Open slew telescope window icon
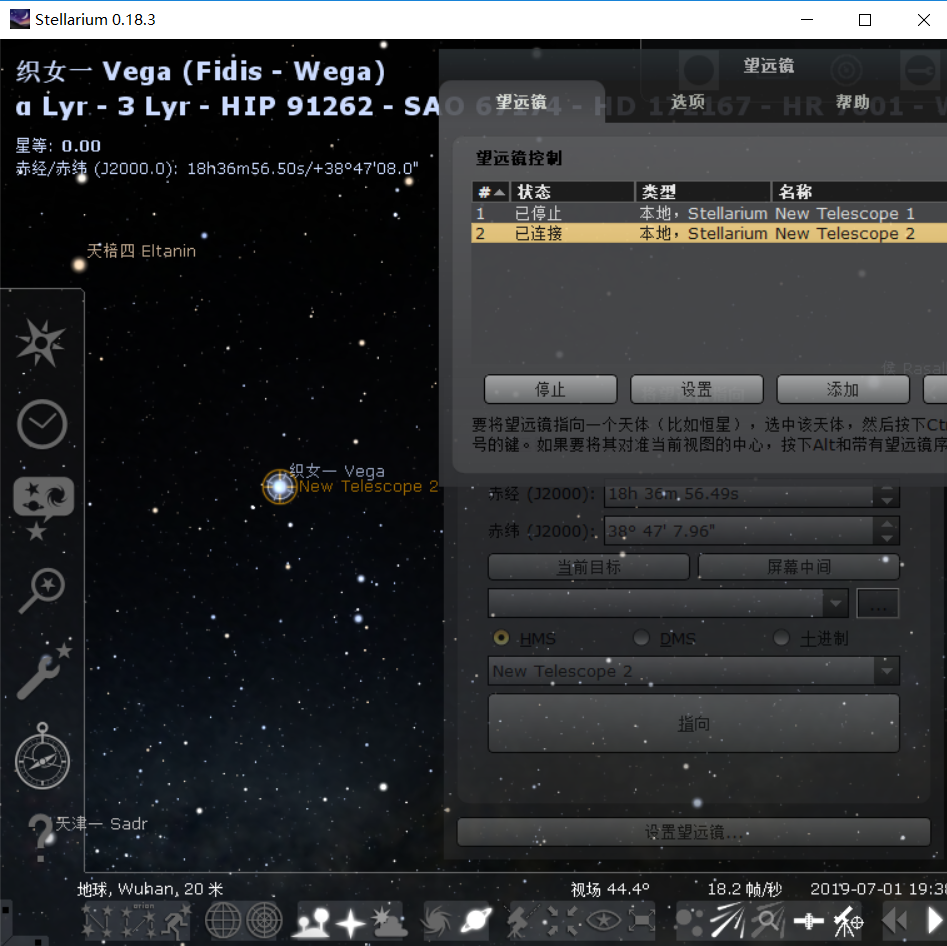 coord(848,921)
